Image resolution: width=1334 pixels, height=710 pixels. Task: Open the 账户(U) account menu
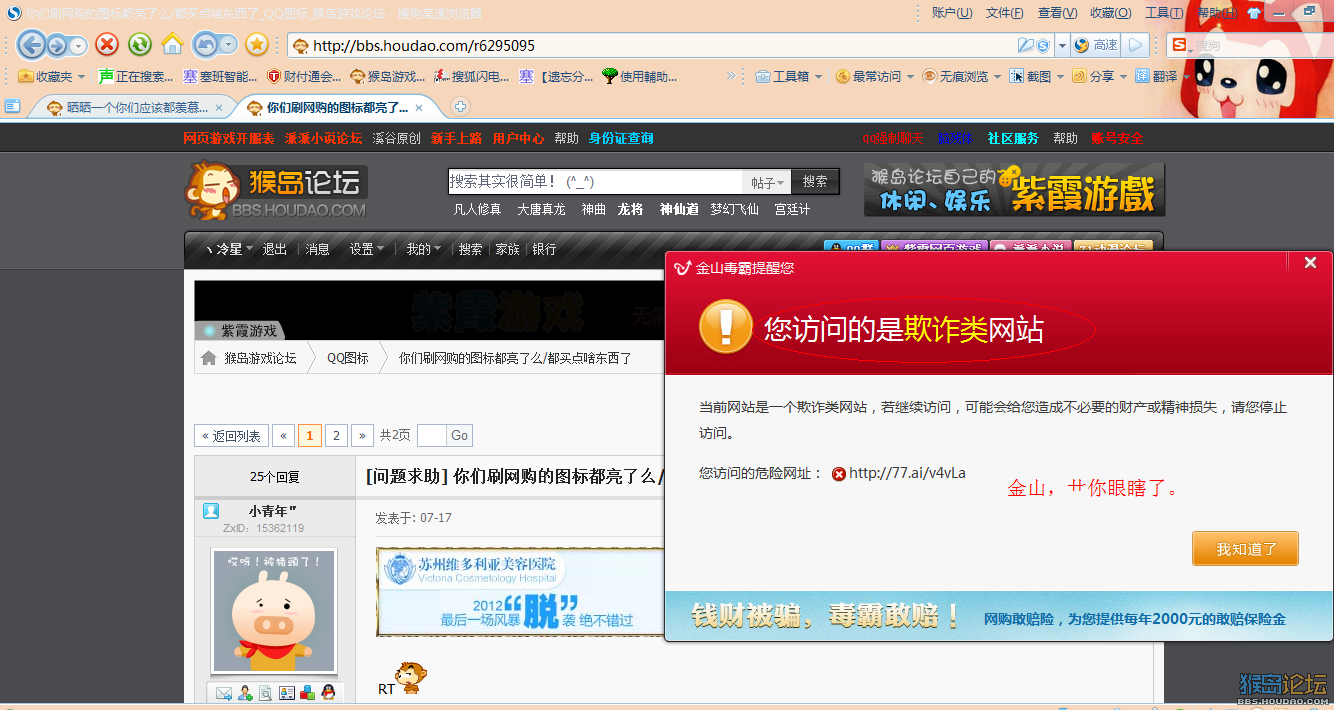(x=952, y=13)
